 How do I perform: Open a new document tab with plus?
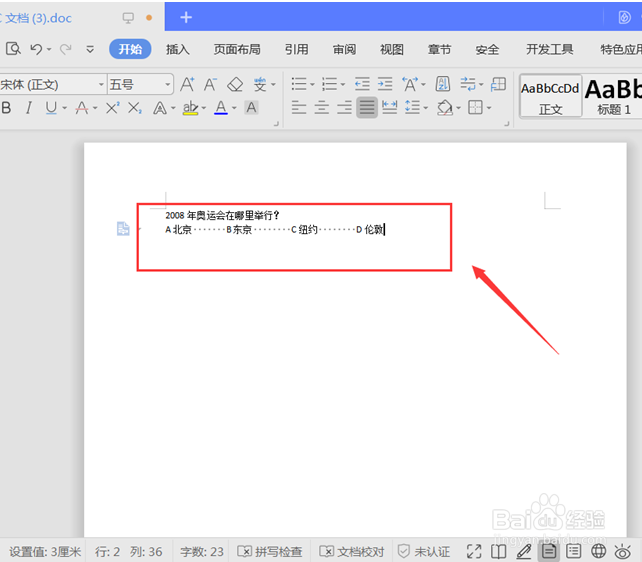(186, 17)
